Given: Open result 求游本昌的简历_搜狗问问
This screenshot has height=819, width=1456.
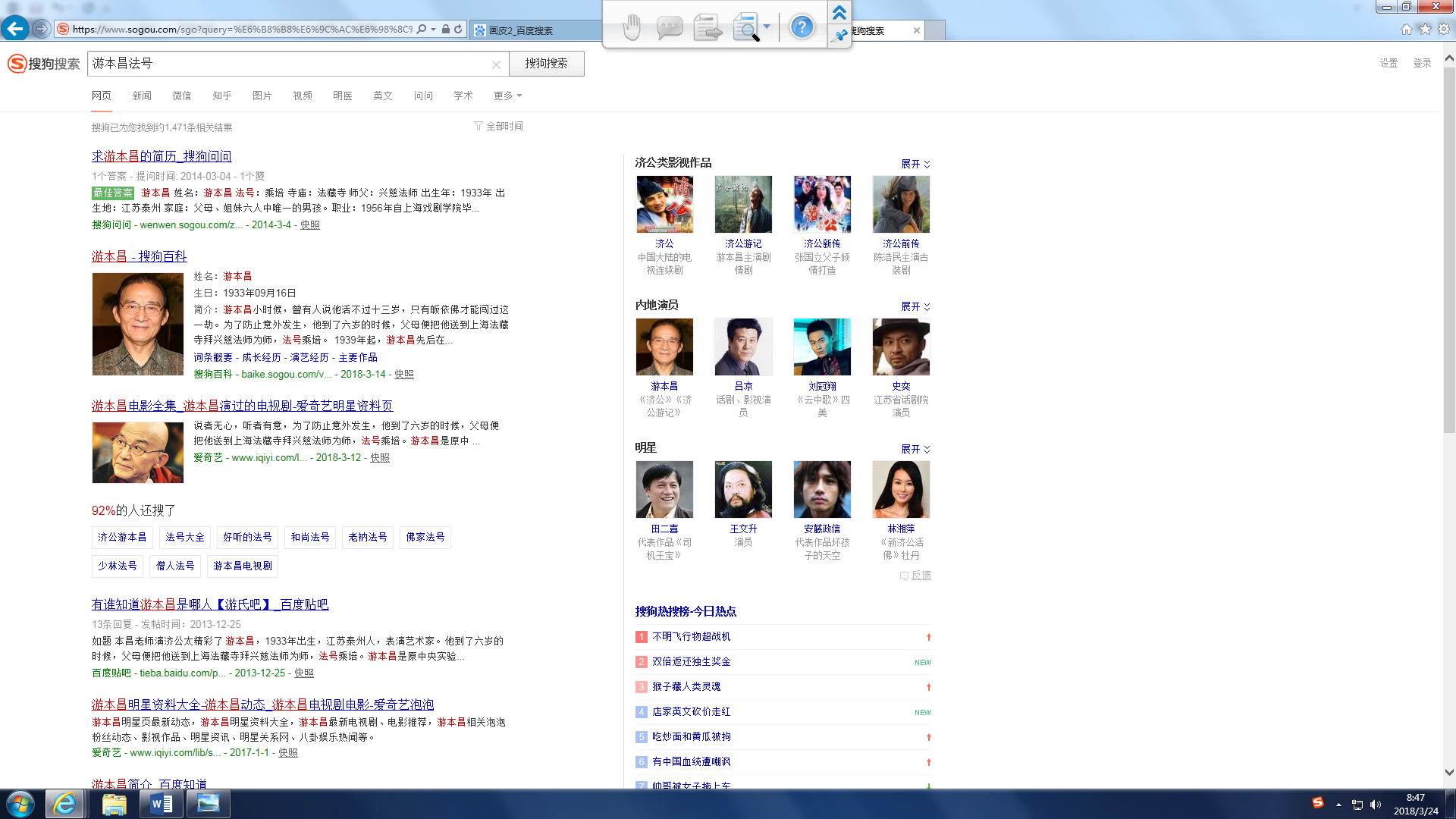Looking at the screenshot, I should click(162, 156).
